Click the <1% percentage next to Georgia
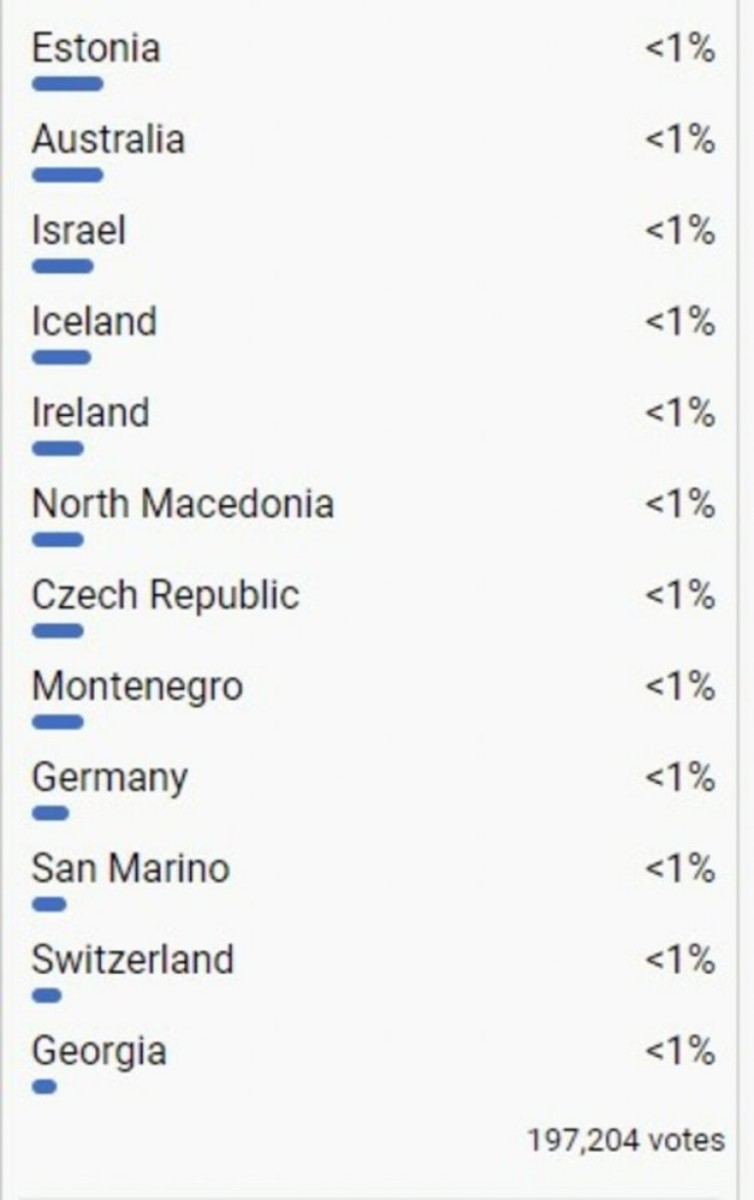This screenshot has height=1200, width=754. pos(680,1051)
